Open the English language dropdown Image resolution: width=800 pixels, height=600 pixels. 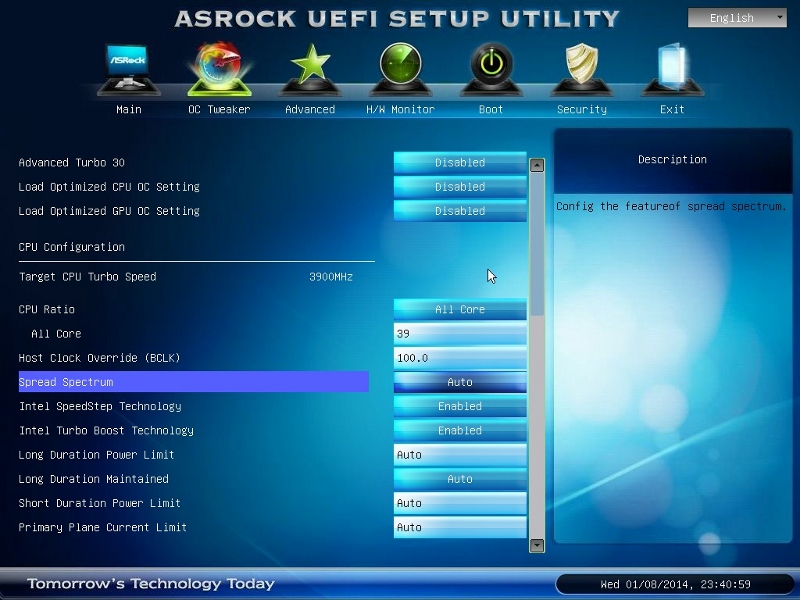pyautogui.click(x=737, y=18)
